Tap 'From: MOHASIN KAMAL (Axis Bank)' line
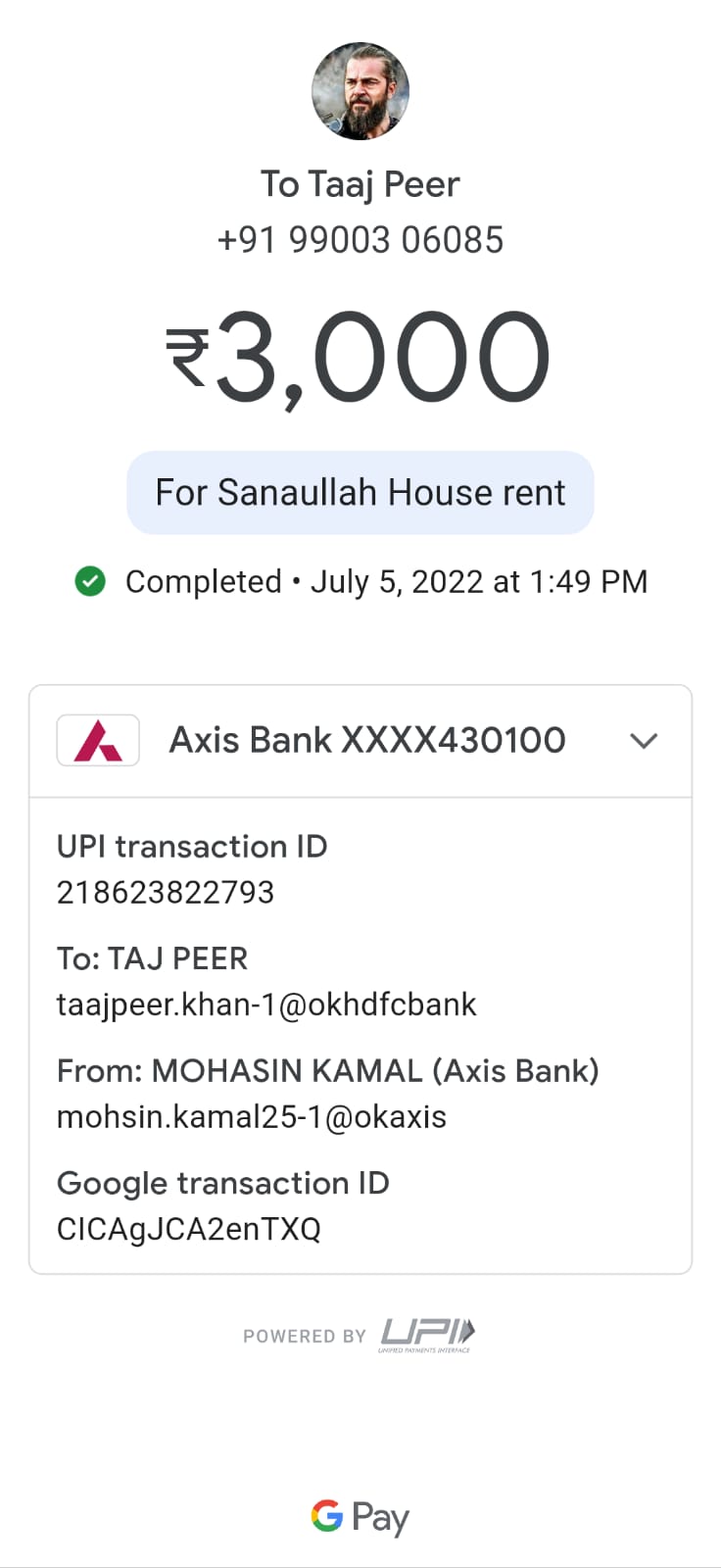Viewport: 721px width, 1568px height. 328,1070
